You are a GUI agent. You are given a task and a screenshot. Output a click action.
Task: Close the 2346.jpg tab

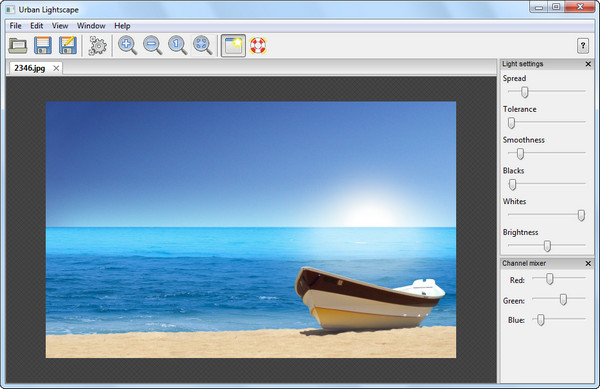point(56,68)
